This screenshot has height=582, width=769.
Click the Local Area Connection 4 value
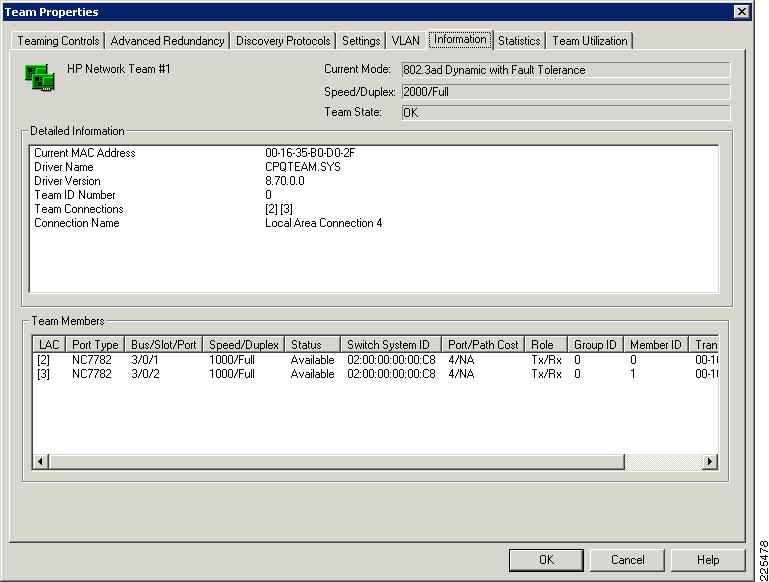pyautogui.click(x=324, y=223)
